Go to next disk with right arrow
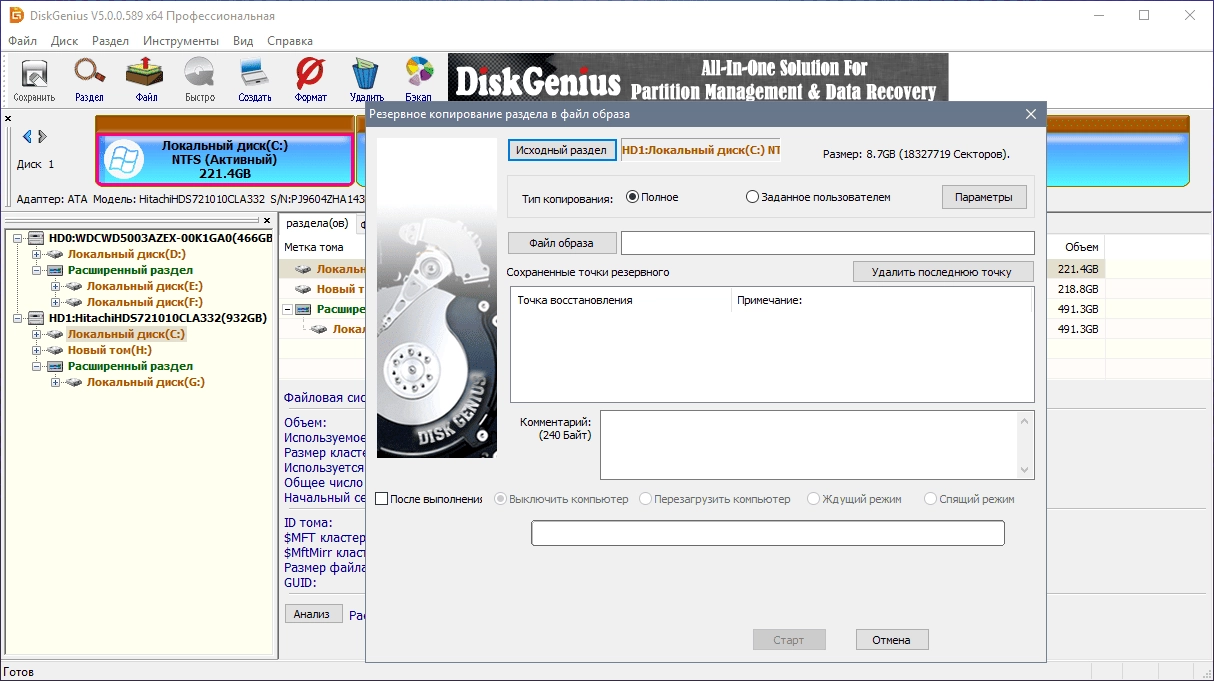1214x681 pixels. point(41,137)
